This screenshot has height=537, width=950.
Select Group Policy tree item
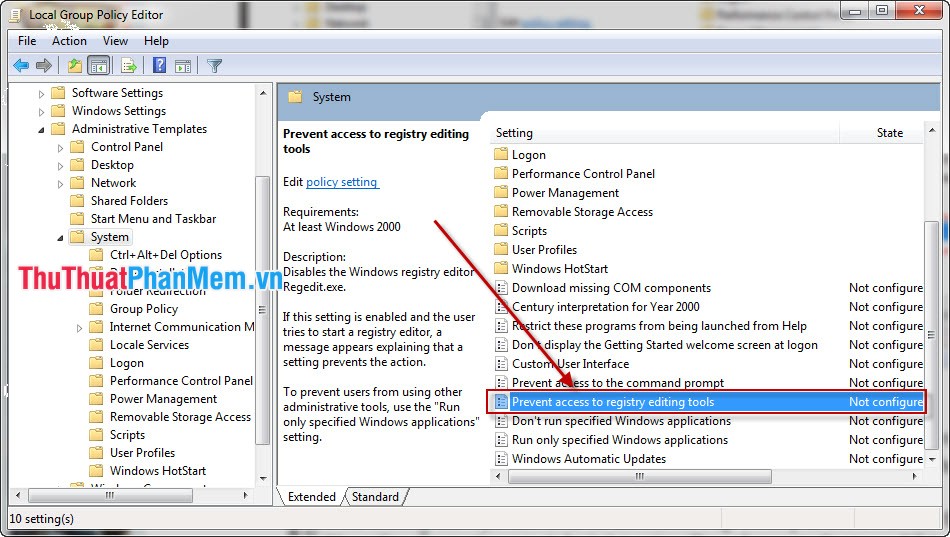click(x=144, y=309)
